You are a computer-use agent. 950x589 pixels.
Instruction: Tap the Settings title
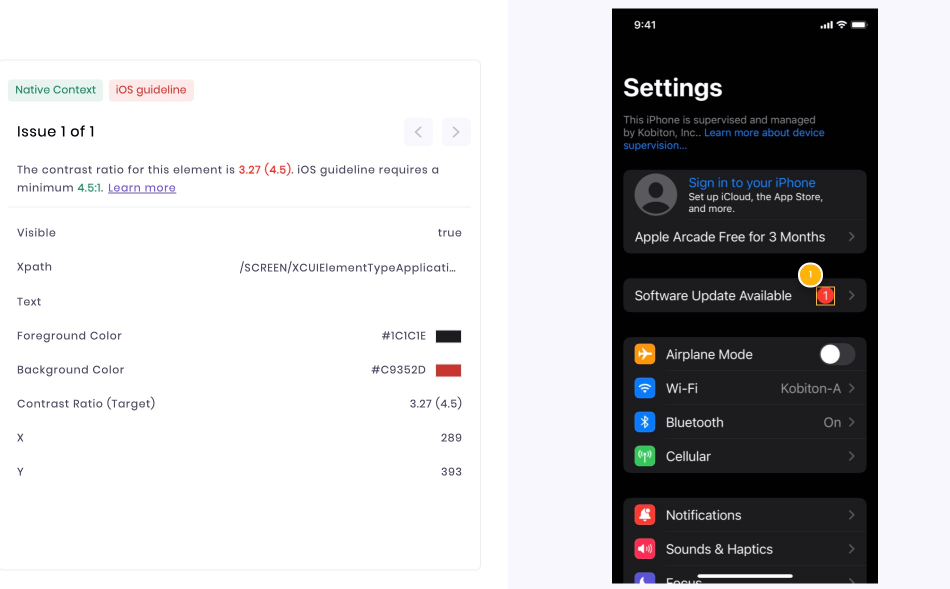click(673, 88)
